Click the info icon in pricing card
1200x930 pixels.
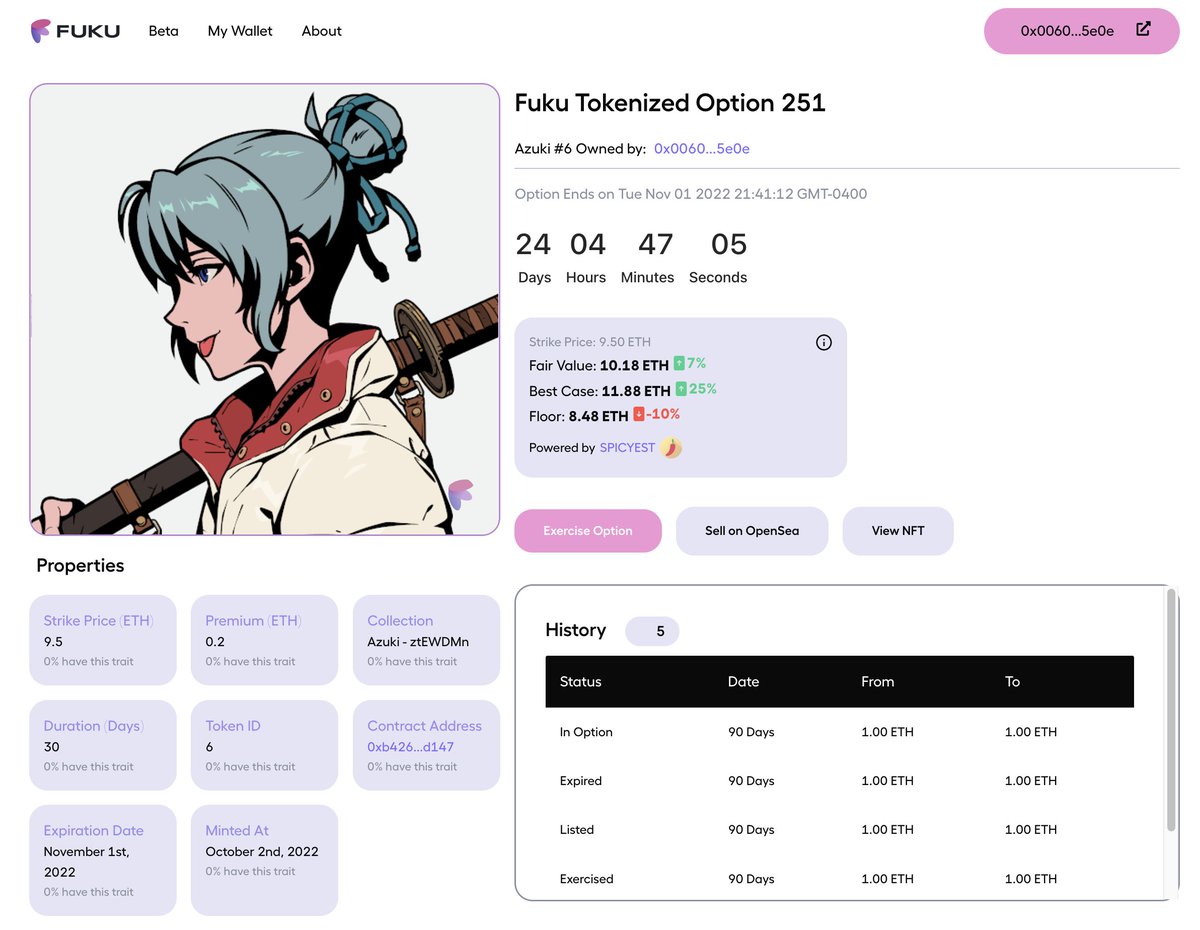tap(824, 342)
